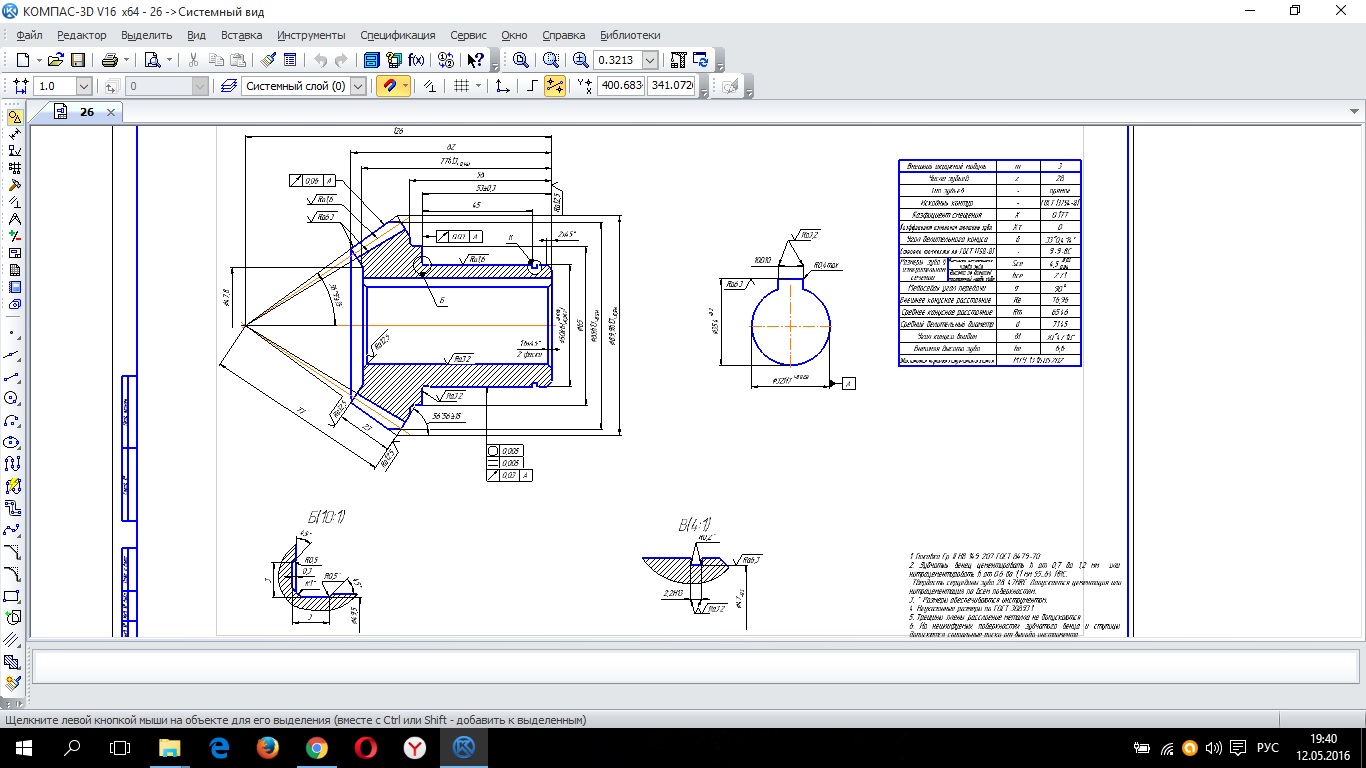This screenshot has width=1366, height=768.
Task: Cut the selection with the scissors icon
Action: [194, 60]
